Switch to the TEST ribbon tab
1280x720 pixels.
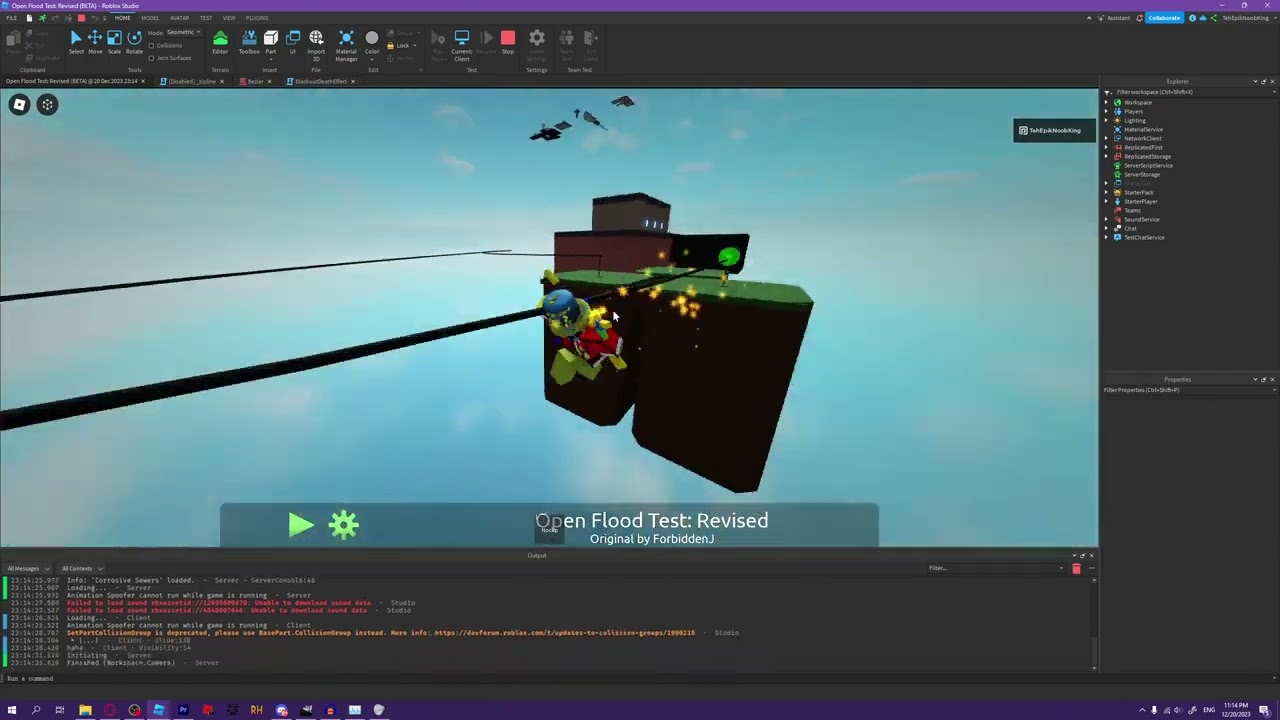click(206, 18)
